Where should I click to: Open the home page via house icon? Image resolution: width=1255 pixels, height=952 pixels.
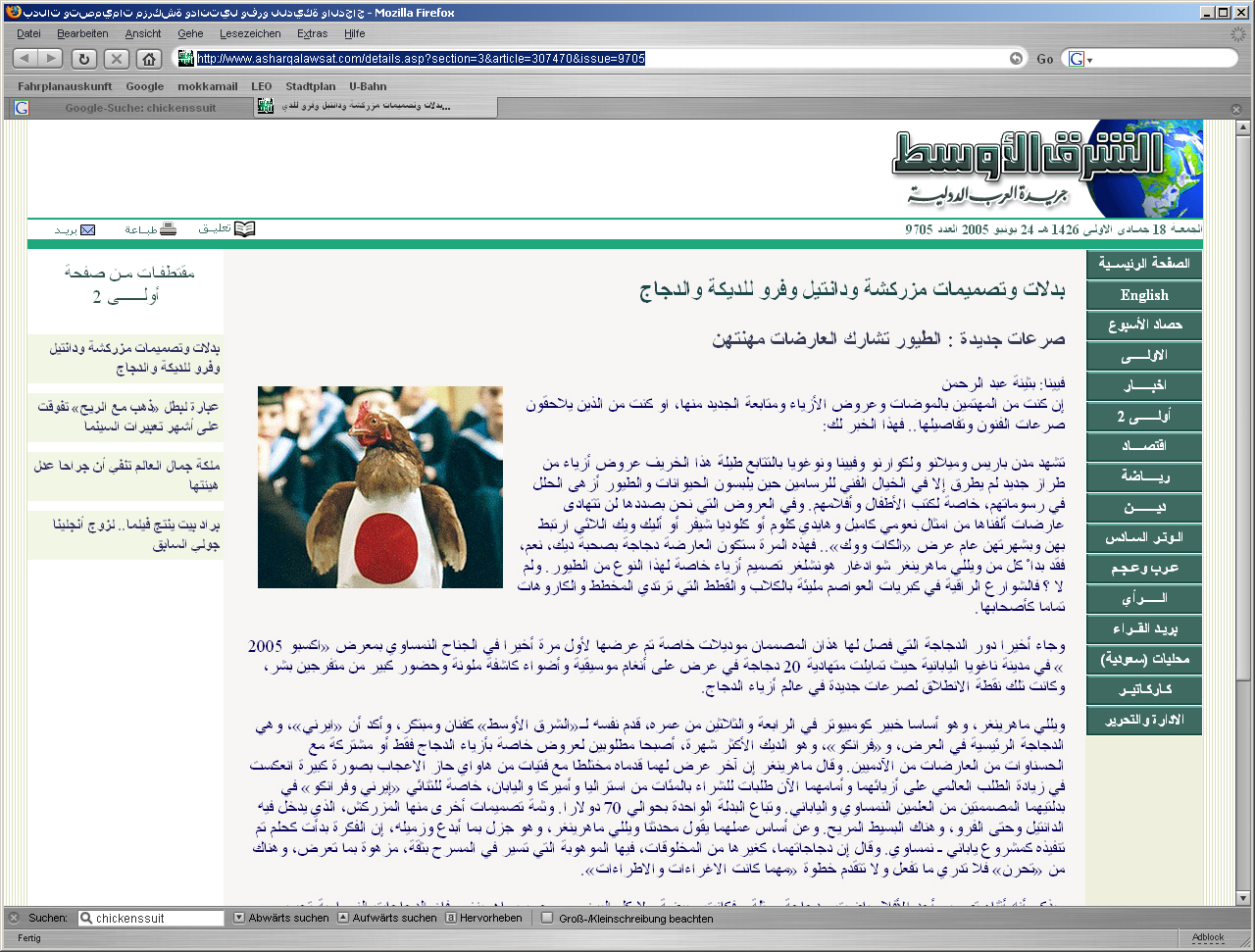click(x=149, y=59)
